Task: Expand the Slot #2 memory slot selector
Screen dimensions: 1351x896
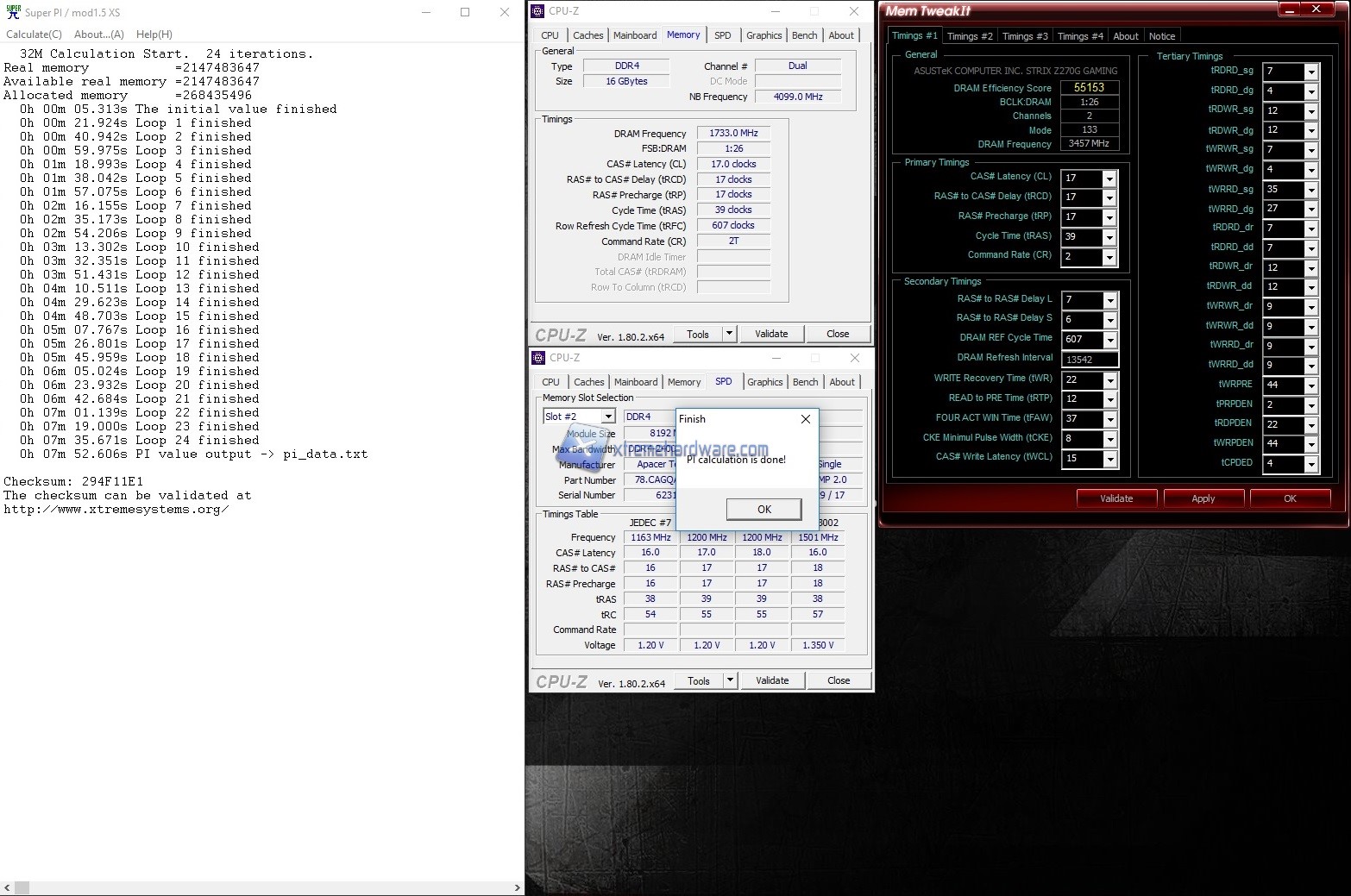Action: 607,417
